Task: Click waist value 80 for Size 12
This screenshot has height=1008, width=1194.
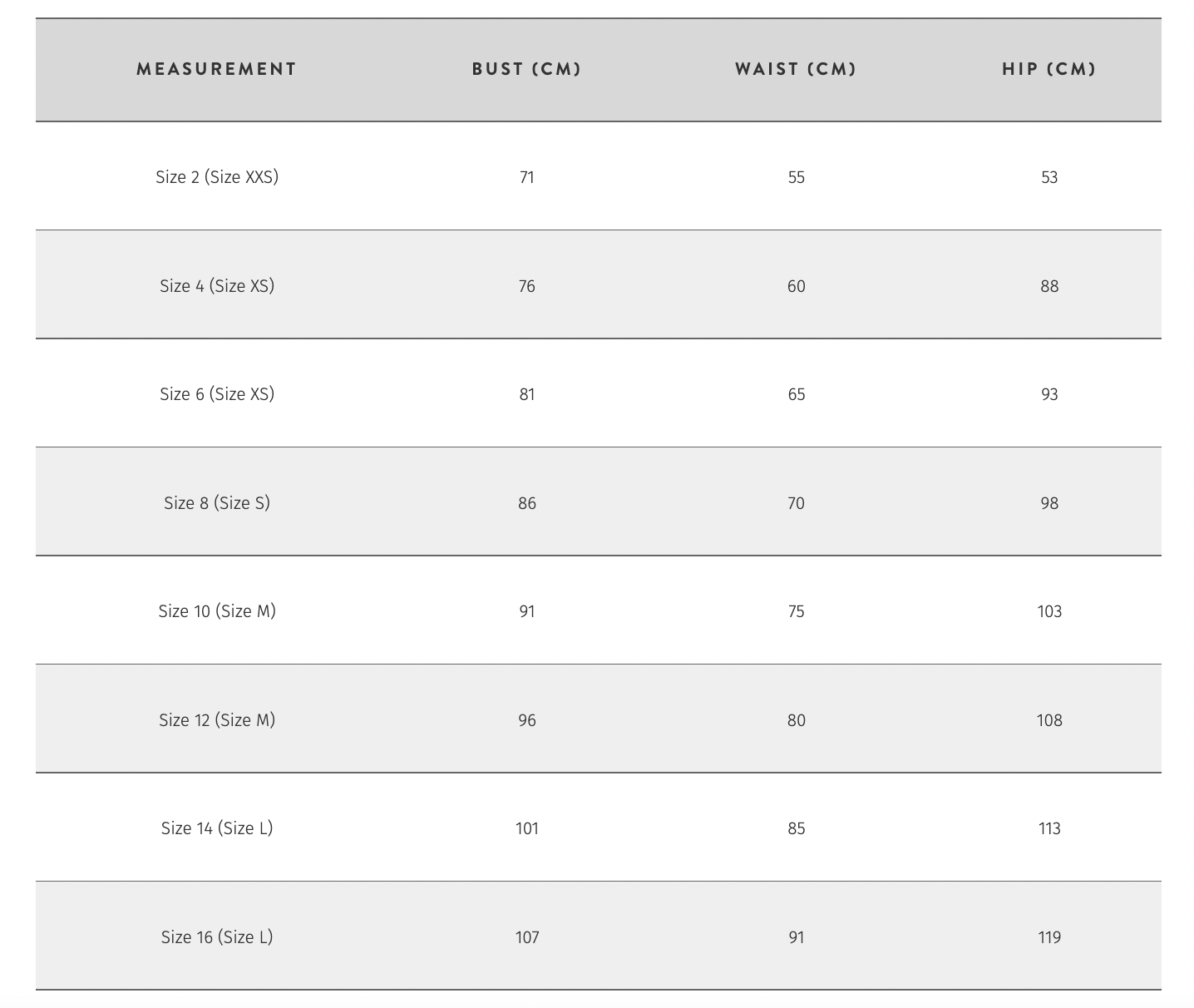Action: pos(796,720)
